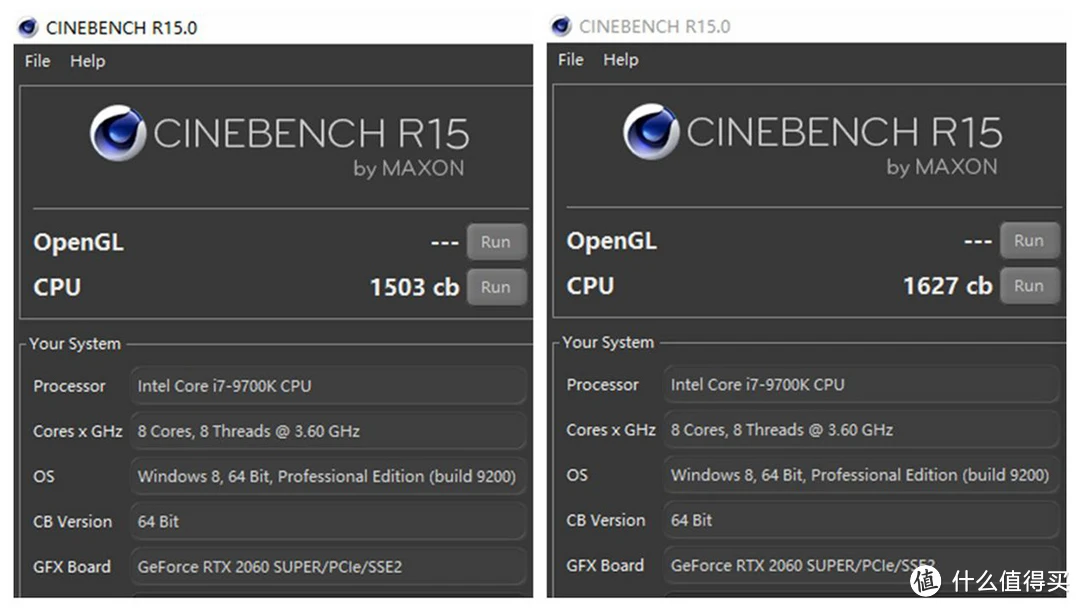Click the Cinebench R15 logo sphere in the right window

[x=651, y=132]
